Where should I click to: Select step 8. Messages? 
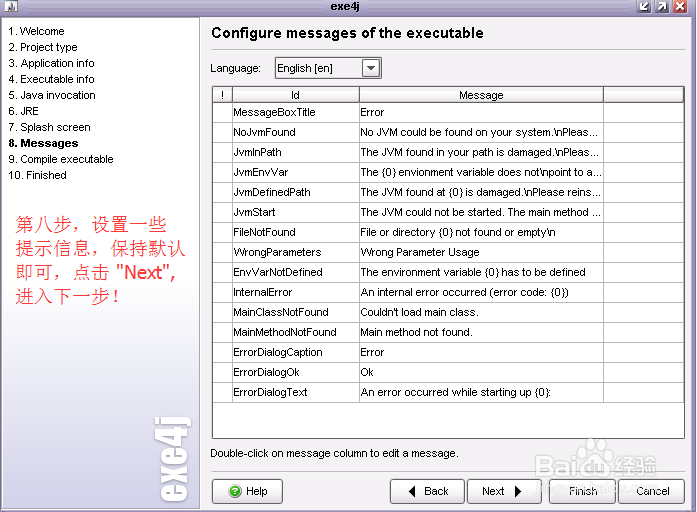click(x=43, y=143)
